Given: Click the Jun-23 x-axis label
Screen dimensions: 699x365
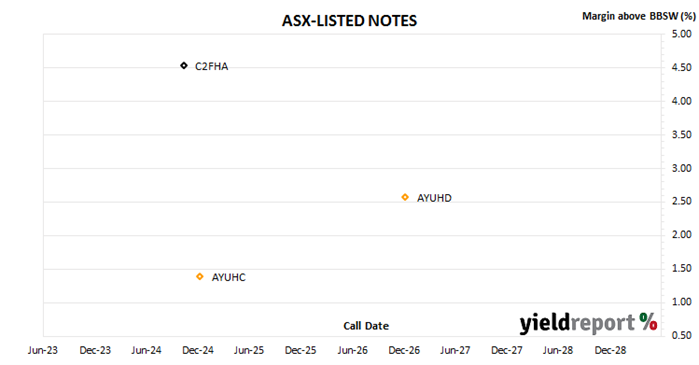Looking at the screenshot, I should (x=43, y=350).
